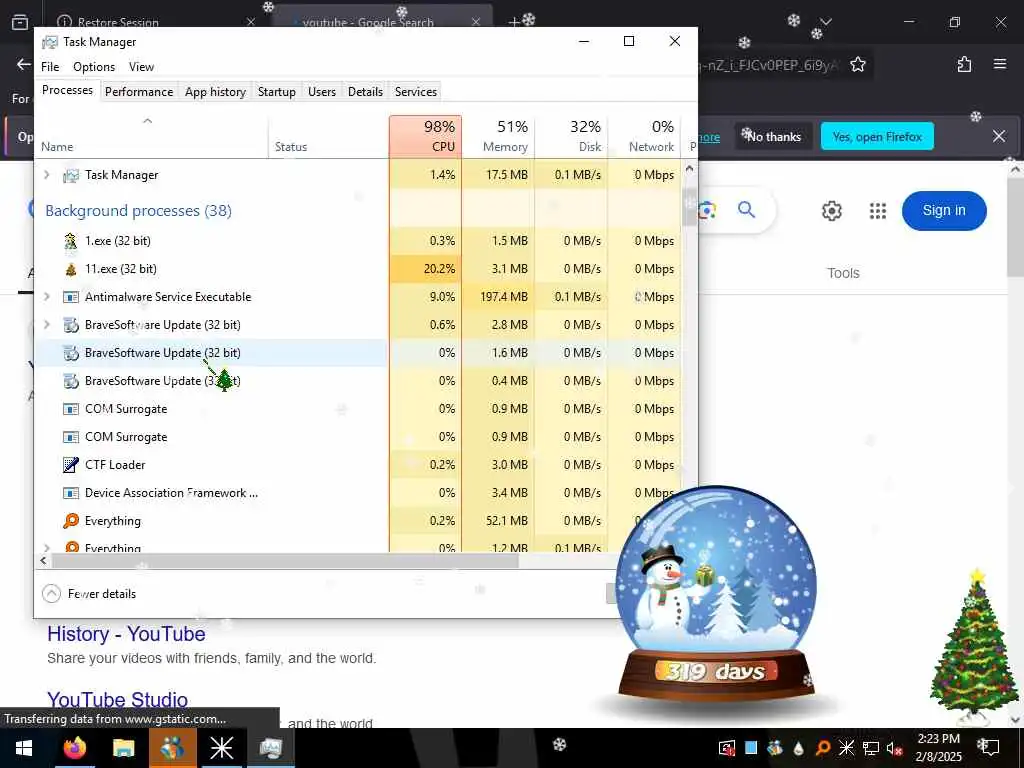The image size is (1024, 768).
Task: Open the Windows Start menu
Action: 24,748
